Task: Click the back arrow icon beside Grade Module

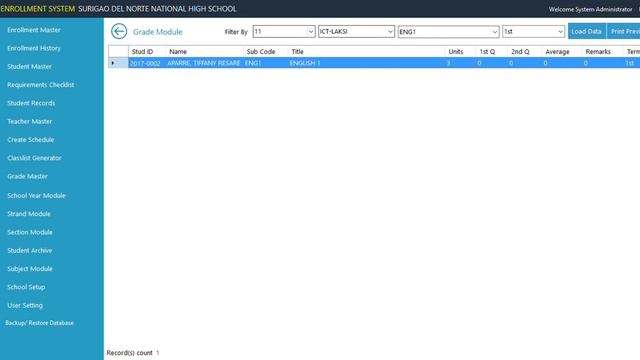Action: pos(119,31)
